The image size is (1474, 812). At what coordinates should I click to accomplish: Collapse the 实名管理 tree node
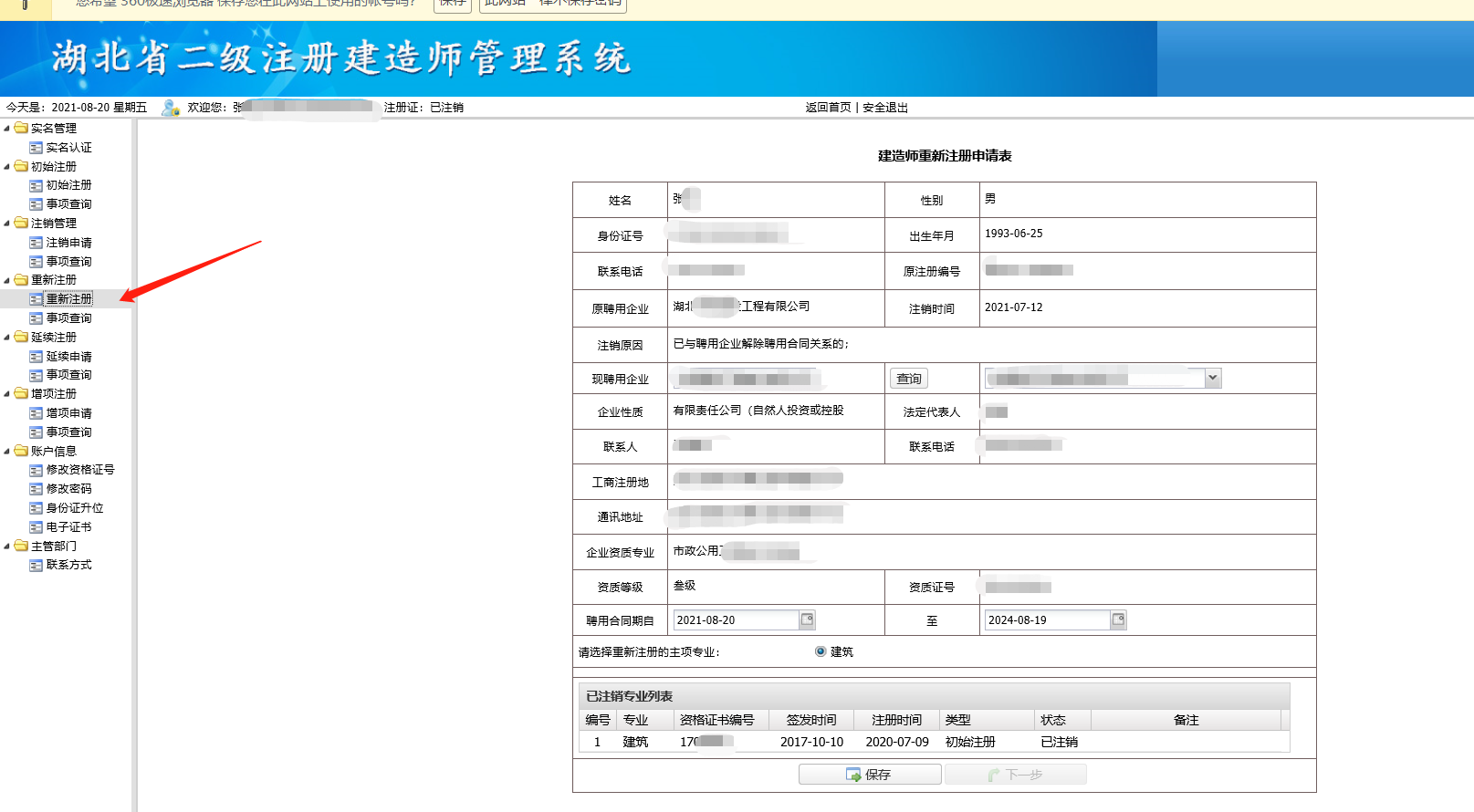7,129
